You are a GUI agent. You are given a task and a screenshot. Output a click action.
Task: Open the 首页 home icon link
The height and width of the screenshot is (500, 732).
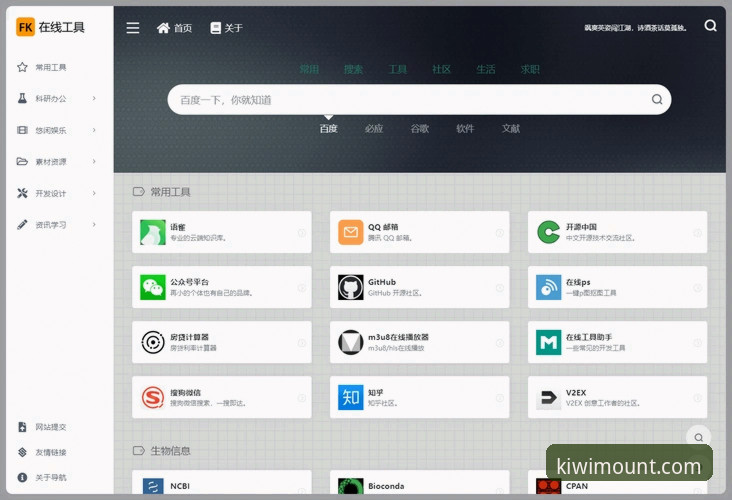[174, 28]
